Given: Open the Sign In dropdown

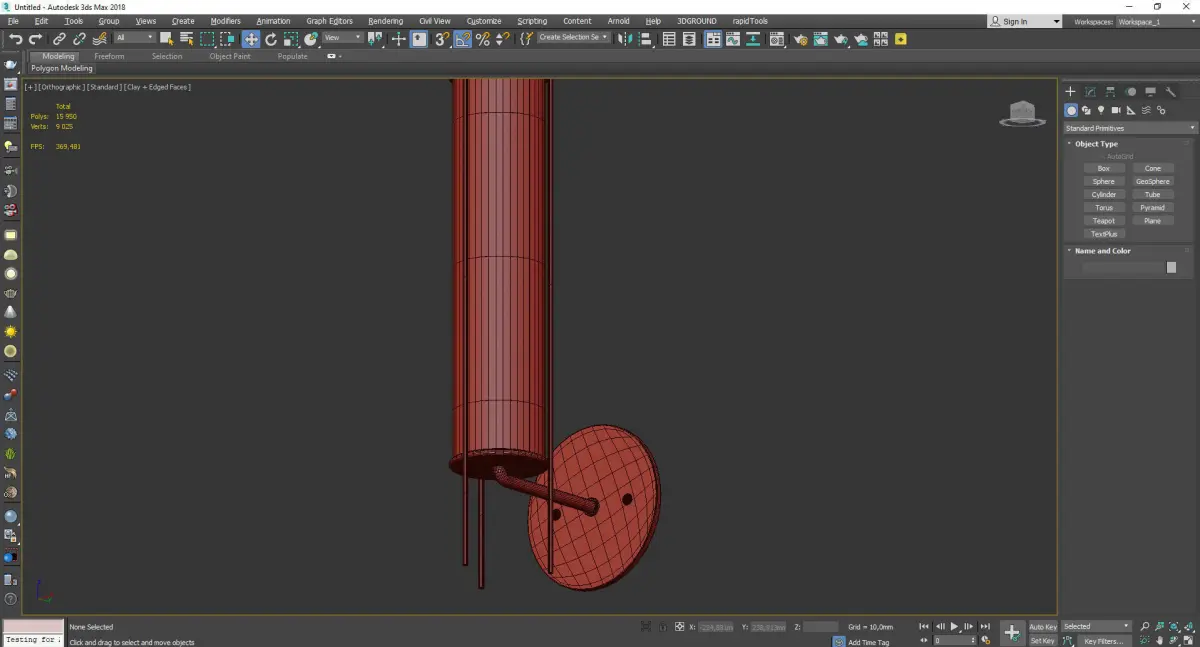Looking at the screenshot, I should tap(1025, 21).
